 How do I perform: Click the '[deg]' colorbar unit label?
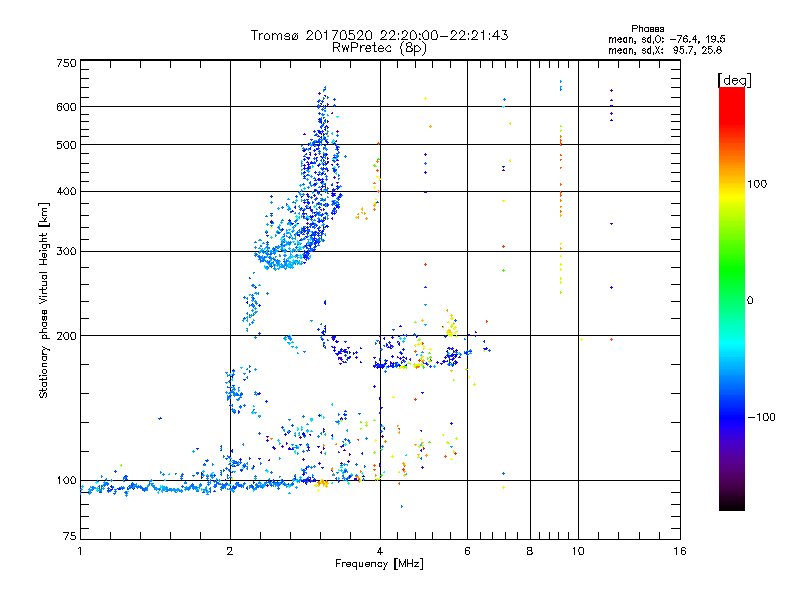[734, 81]
